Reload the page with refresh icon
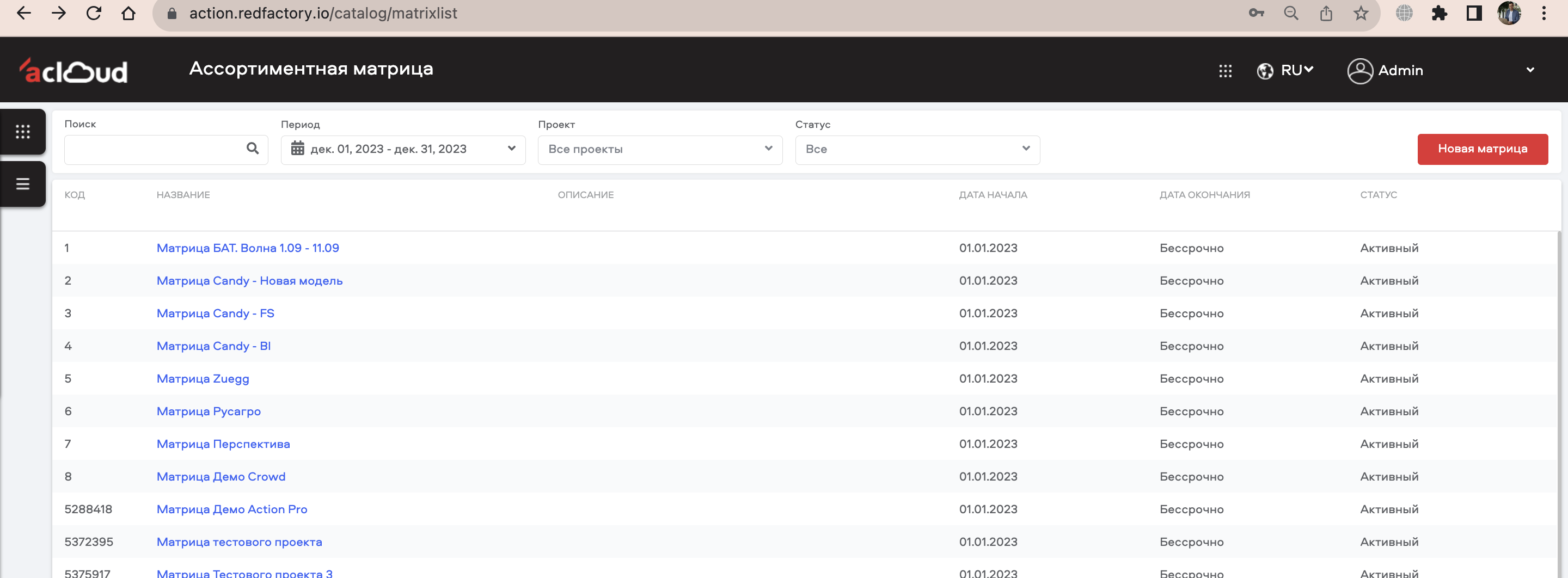This screenshot has width=1568, height=578. coord(94,14)
